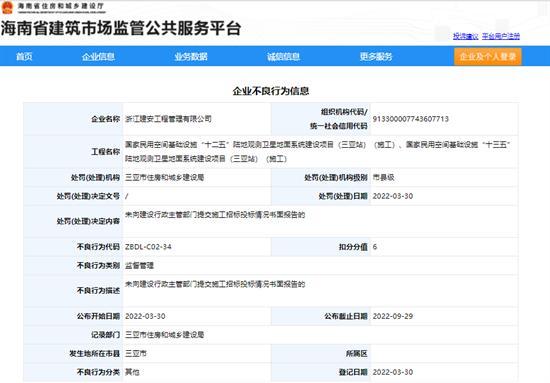Click the 海南省住房和城乡建设厅 header text

[x=61, y=6]
